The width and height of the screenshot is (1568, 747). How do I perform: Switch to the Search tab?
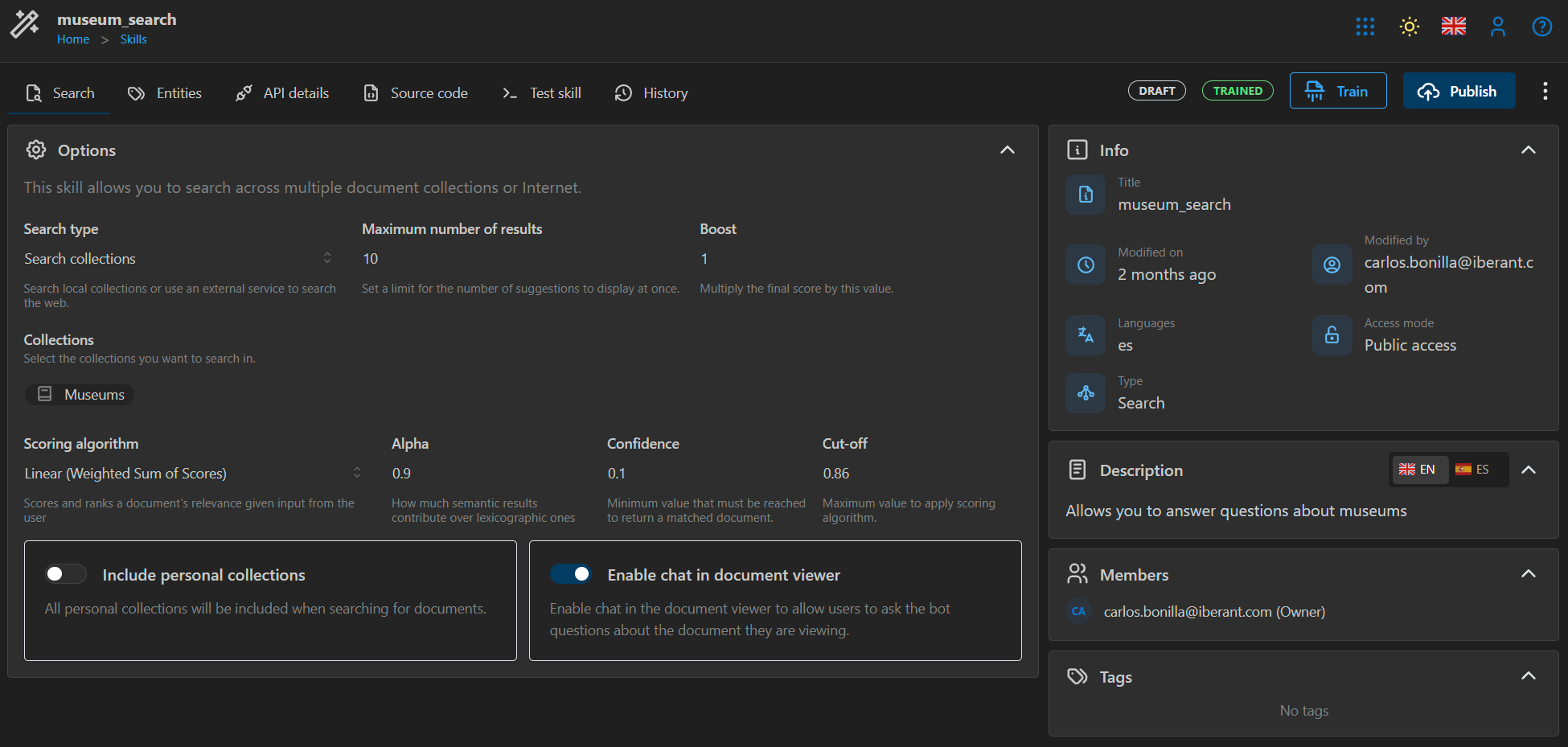[60, 93]
